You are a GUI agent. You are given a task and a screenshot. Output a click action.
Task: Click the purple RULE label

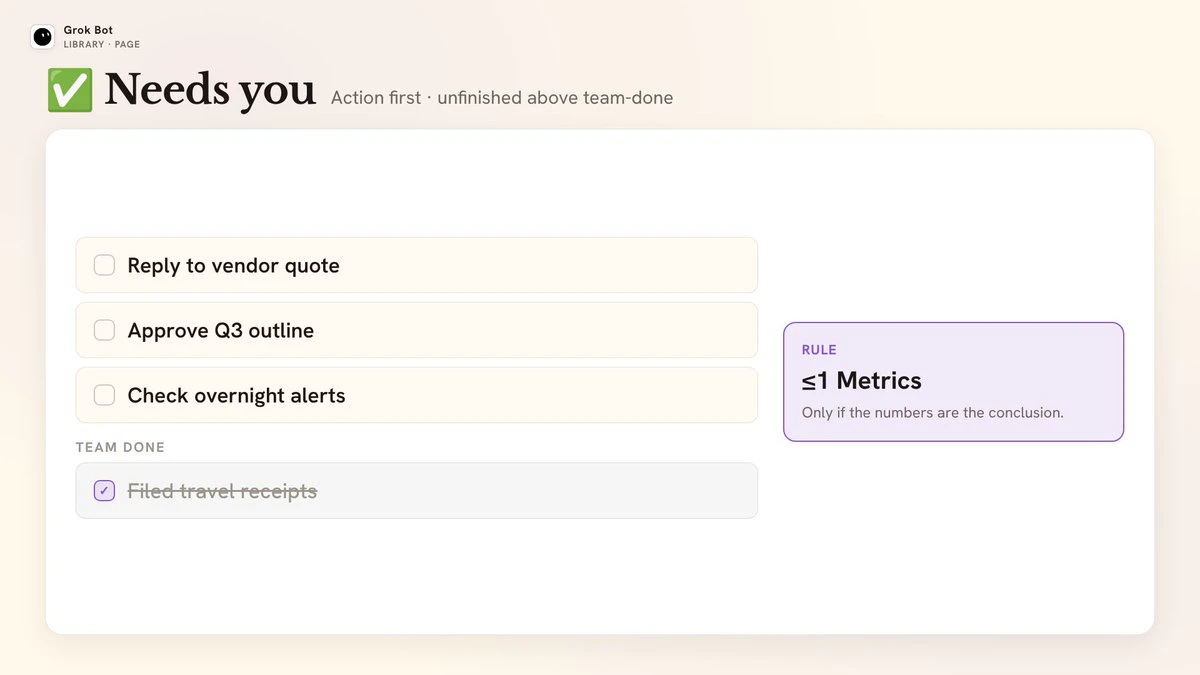point(819,350)
